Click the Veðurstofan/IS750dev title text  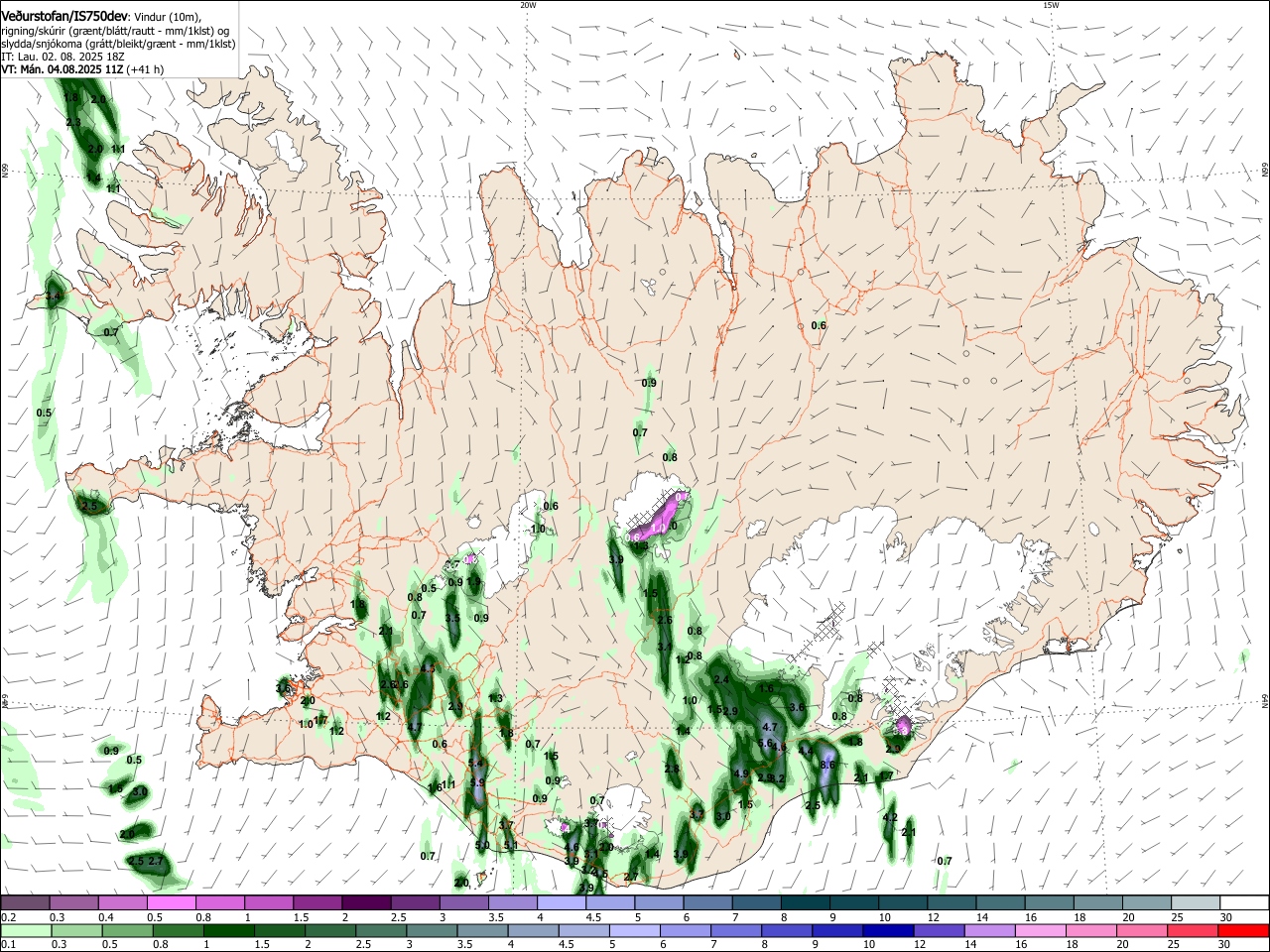click(64, 17)
